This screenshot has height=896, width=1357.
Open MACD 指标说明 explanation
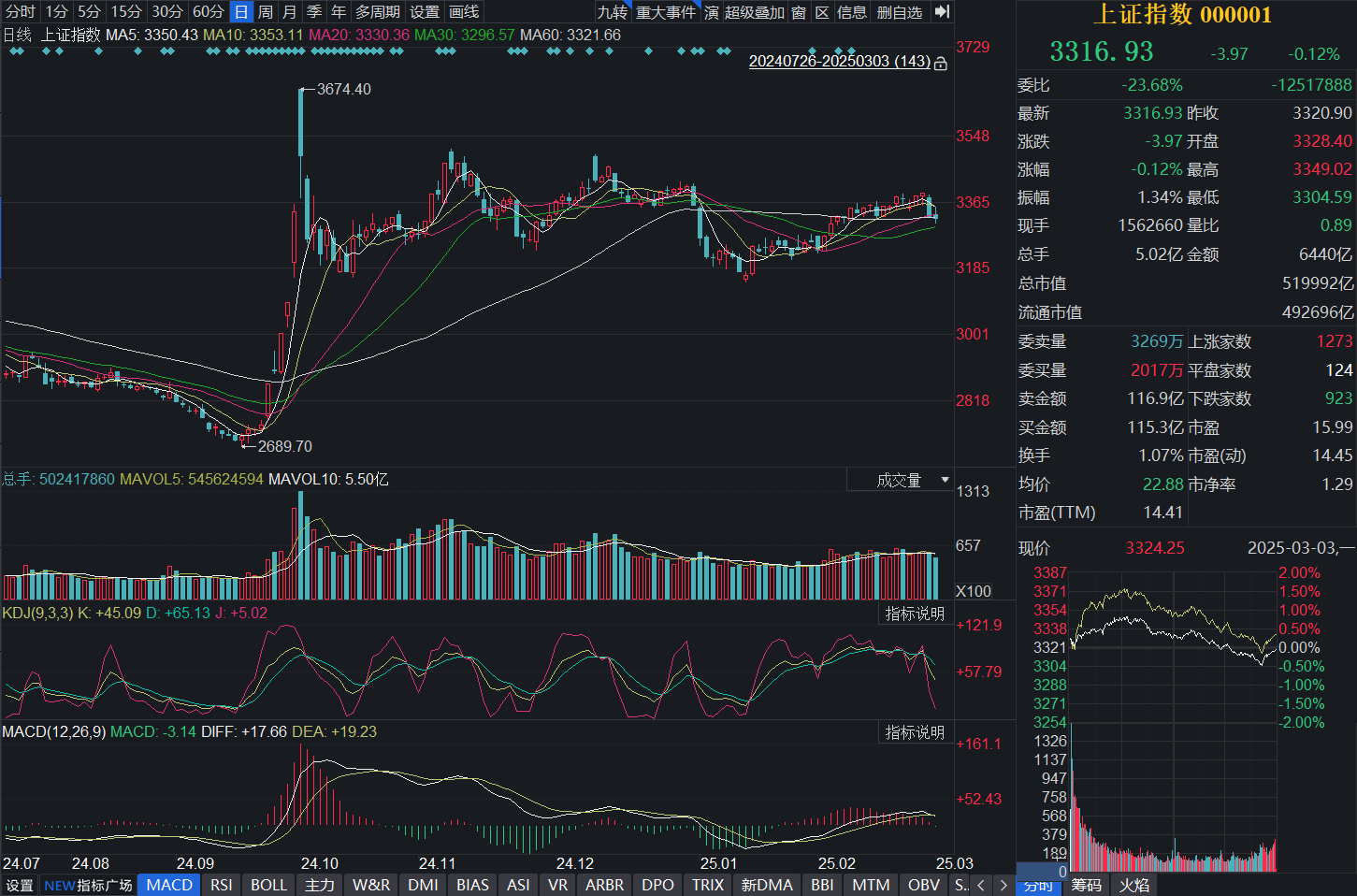(x=916, y=732)
